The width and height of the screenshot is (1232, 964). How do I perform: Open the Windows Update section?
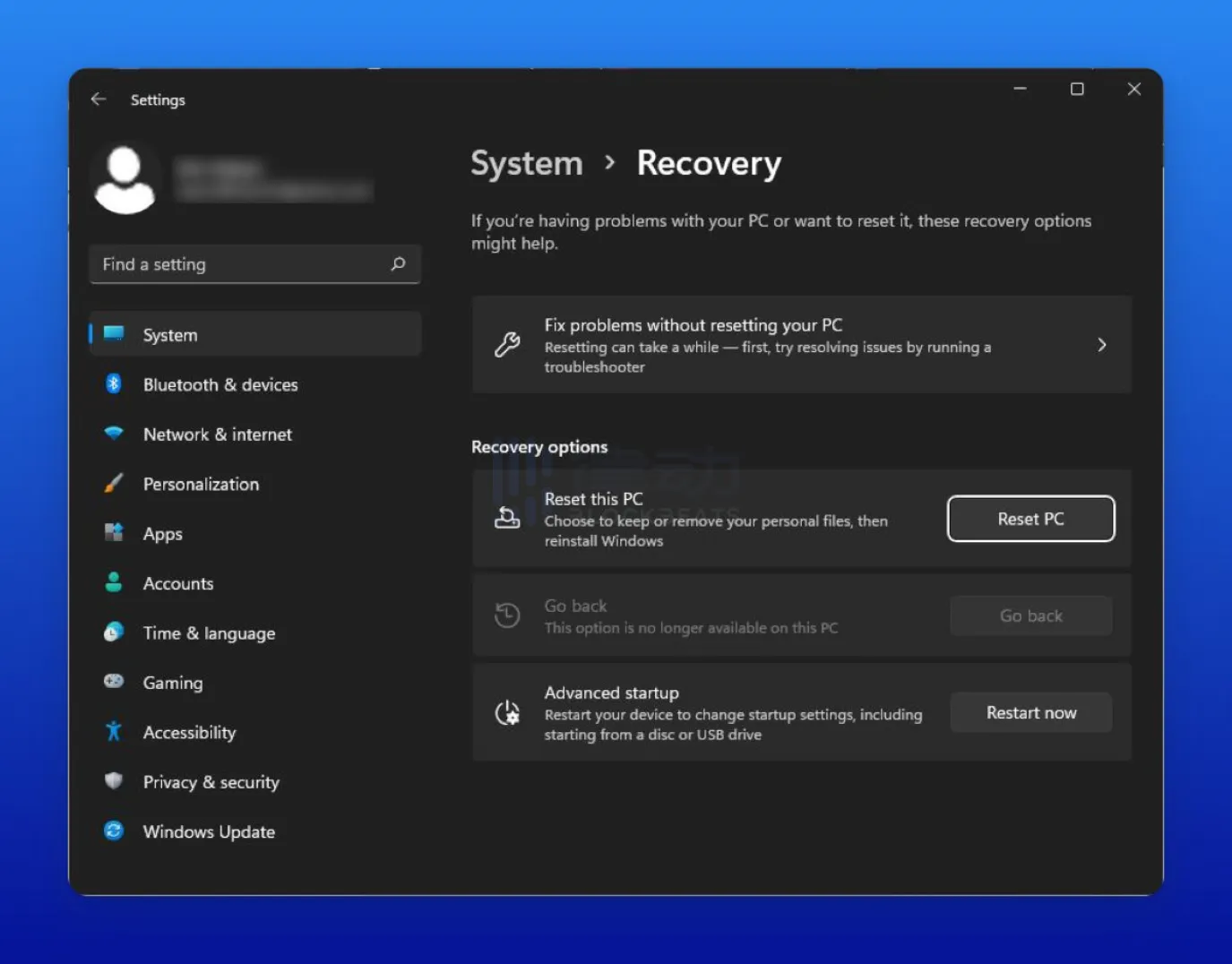pyautogui.click(x=209, y=832)
